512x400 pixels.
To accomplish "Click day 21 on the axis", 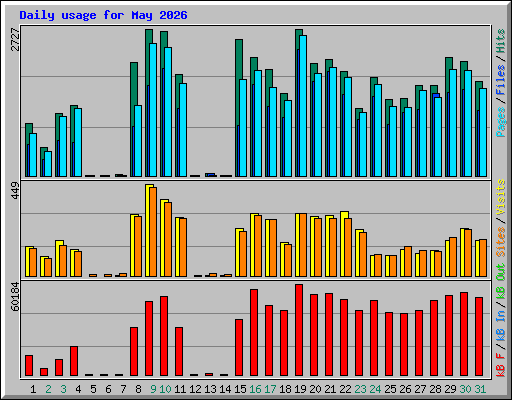I will 330,389.
